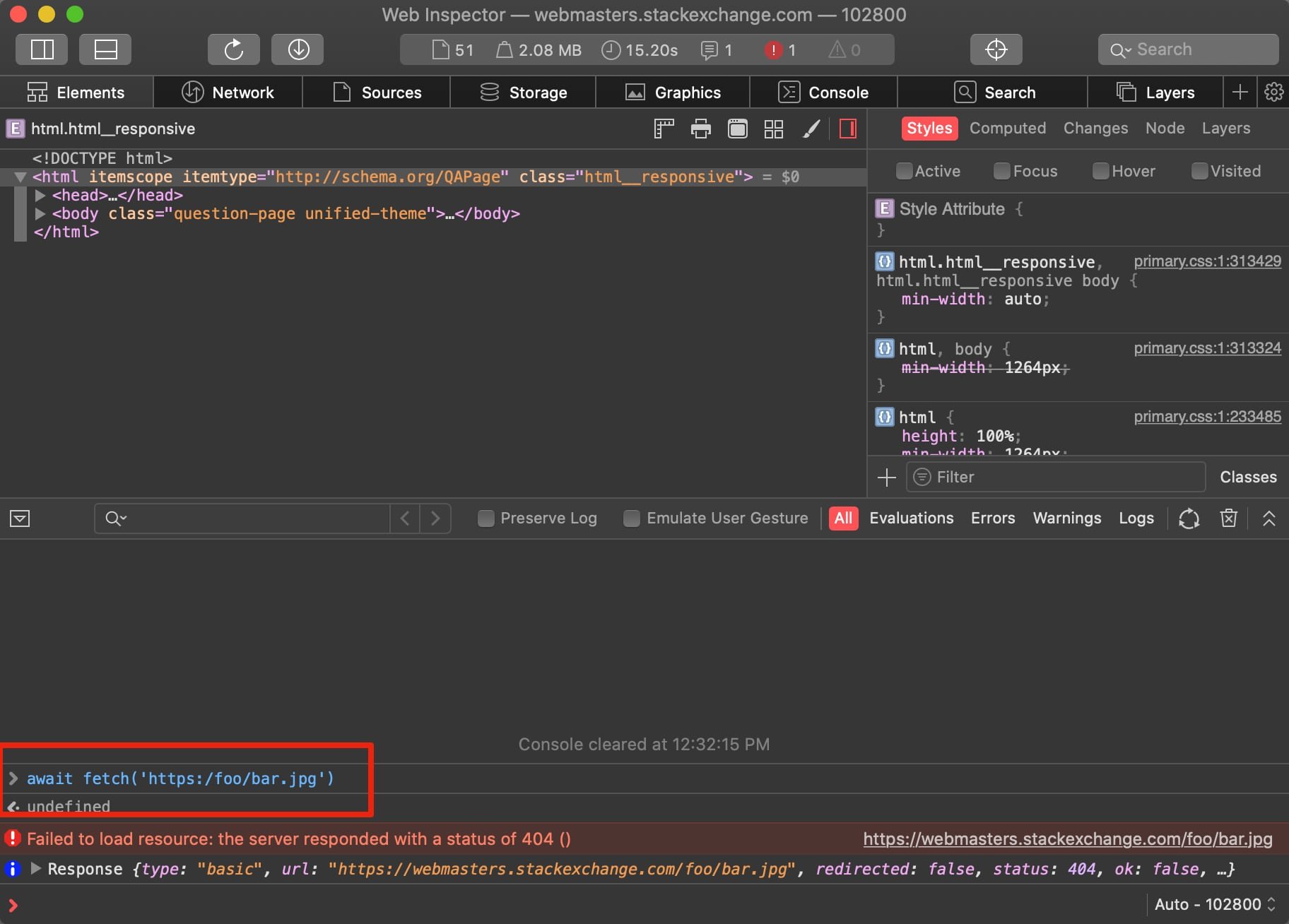1289x924 pixels.
Task: Open primary.css:313429 source link
Action: tap(1208, 261)
